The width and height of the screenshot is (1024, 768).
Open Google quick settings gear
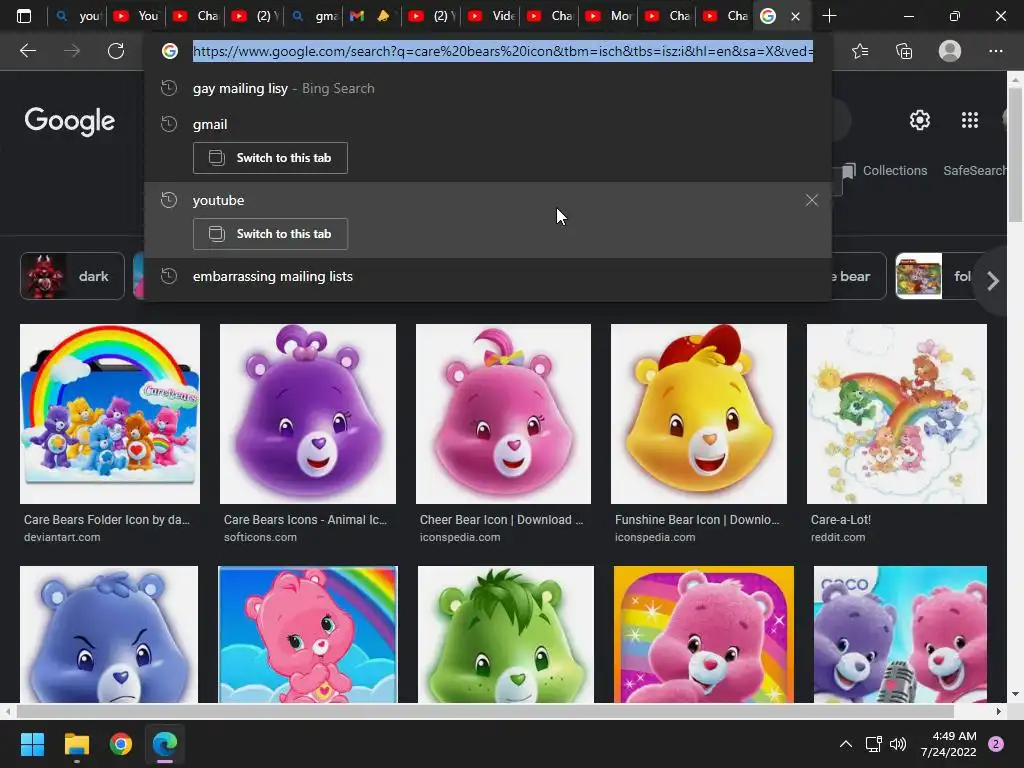(x=920, y=120)
